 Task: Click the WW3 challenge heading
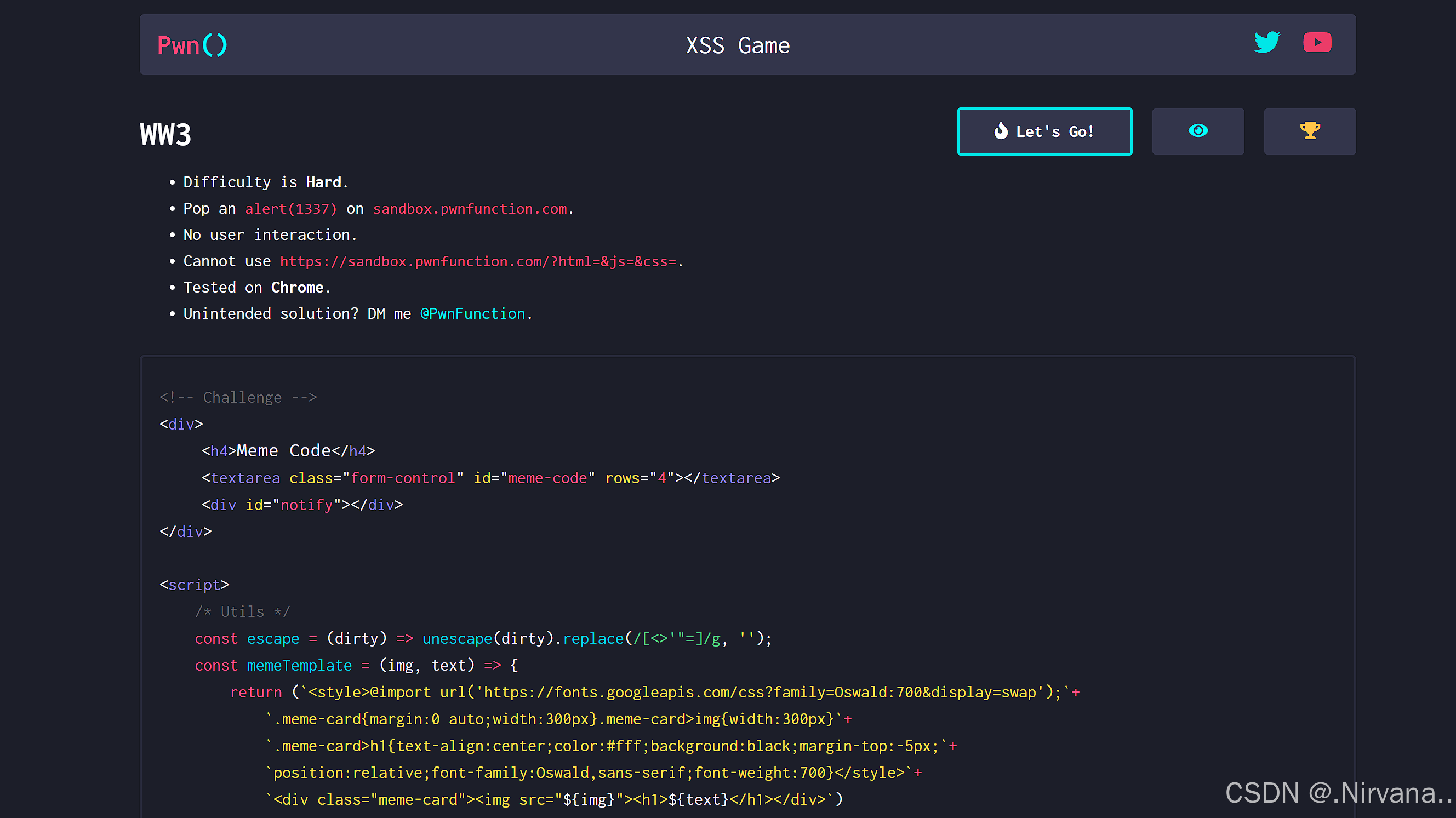tap(165, 135)
